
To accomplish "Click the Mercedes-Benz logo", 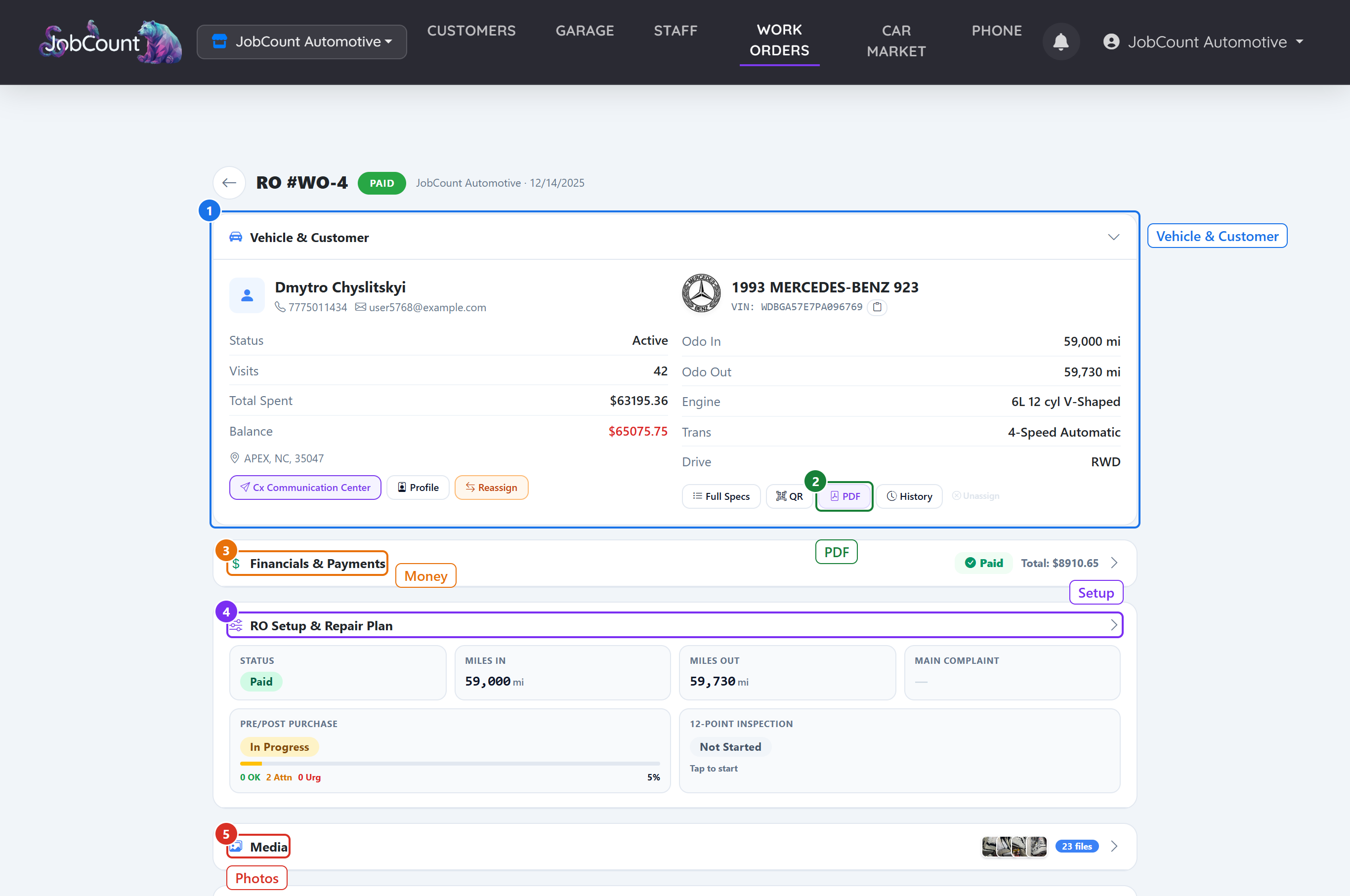I will point(701,293).
